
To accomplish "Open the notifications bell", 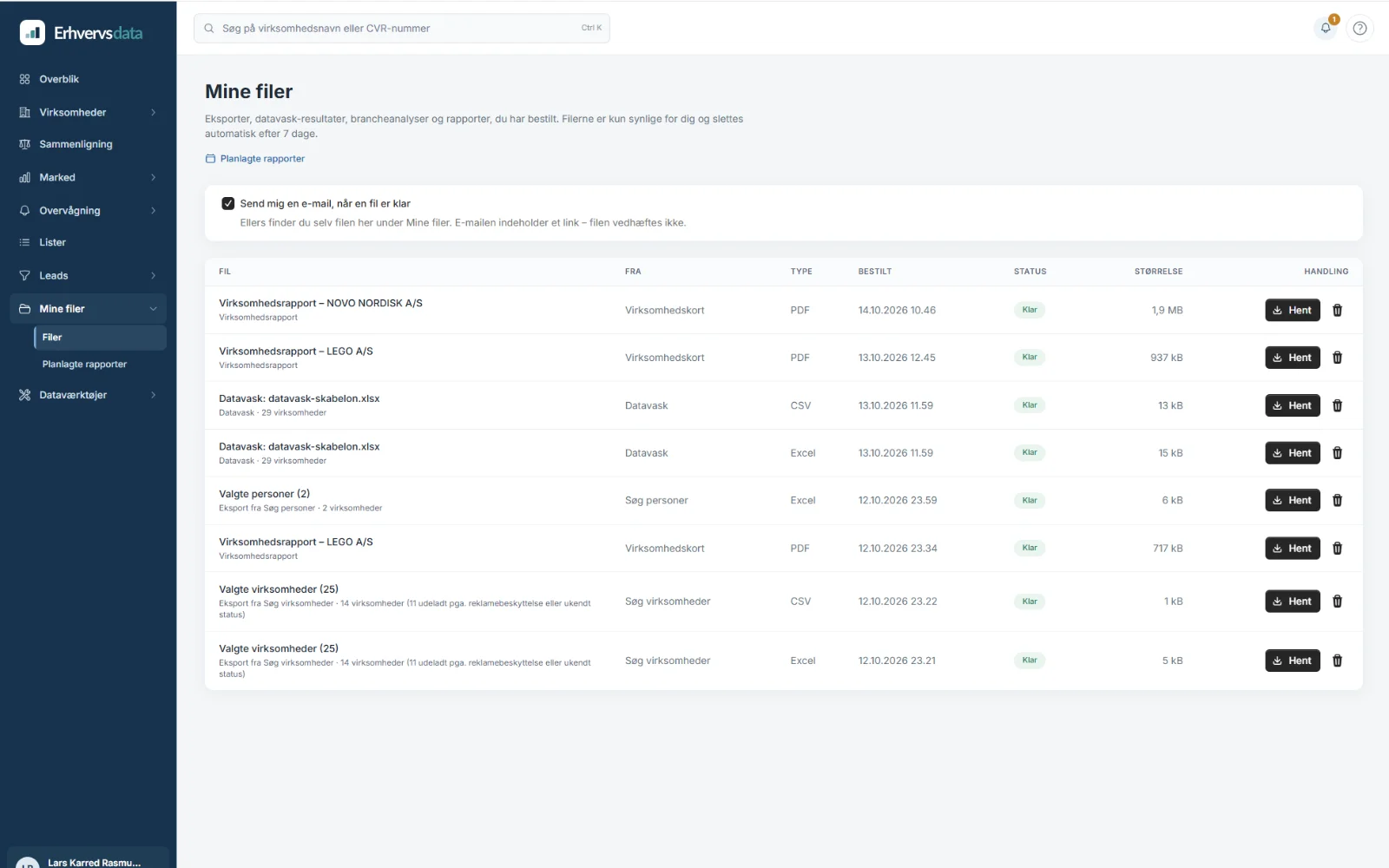I will tap(1326, 28).
